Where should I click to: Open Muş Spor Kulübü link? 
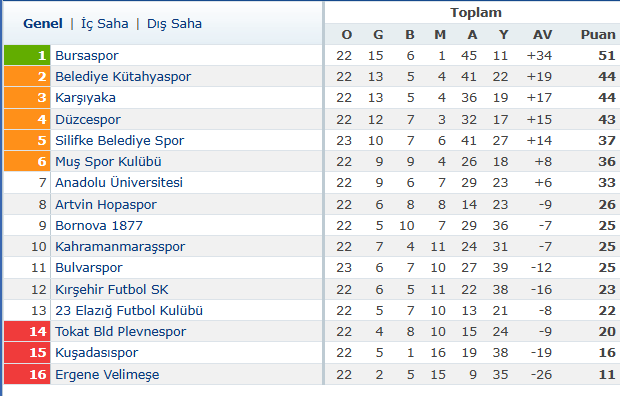[108, 161]
